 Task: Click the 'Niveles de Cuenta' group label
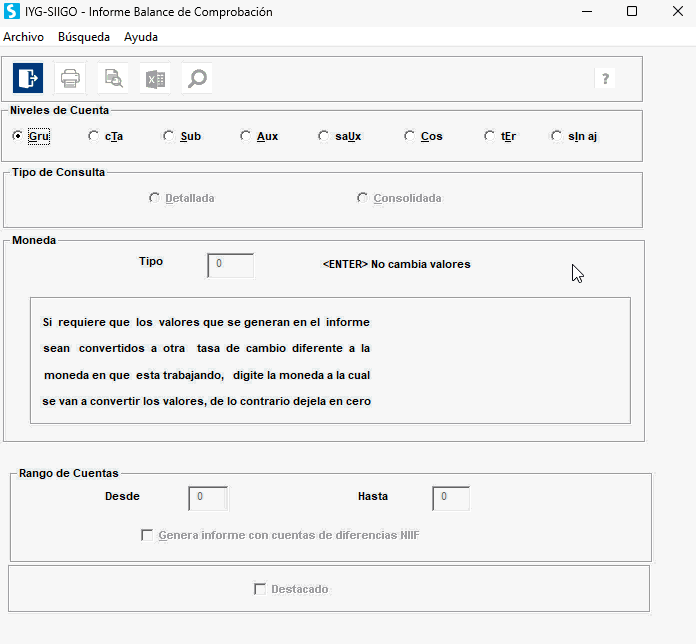[x=59, y=110]
